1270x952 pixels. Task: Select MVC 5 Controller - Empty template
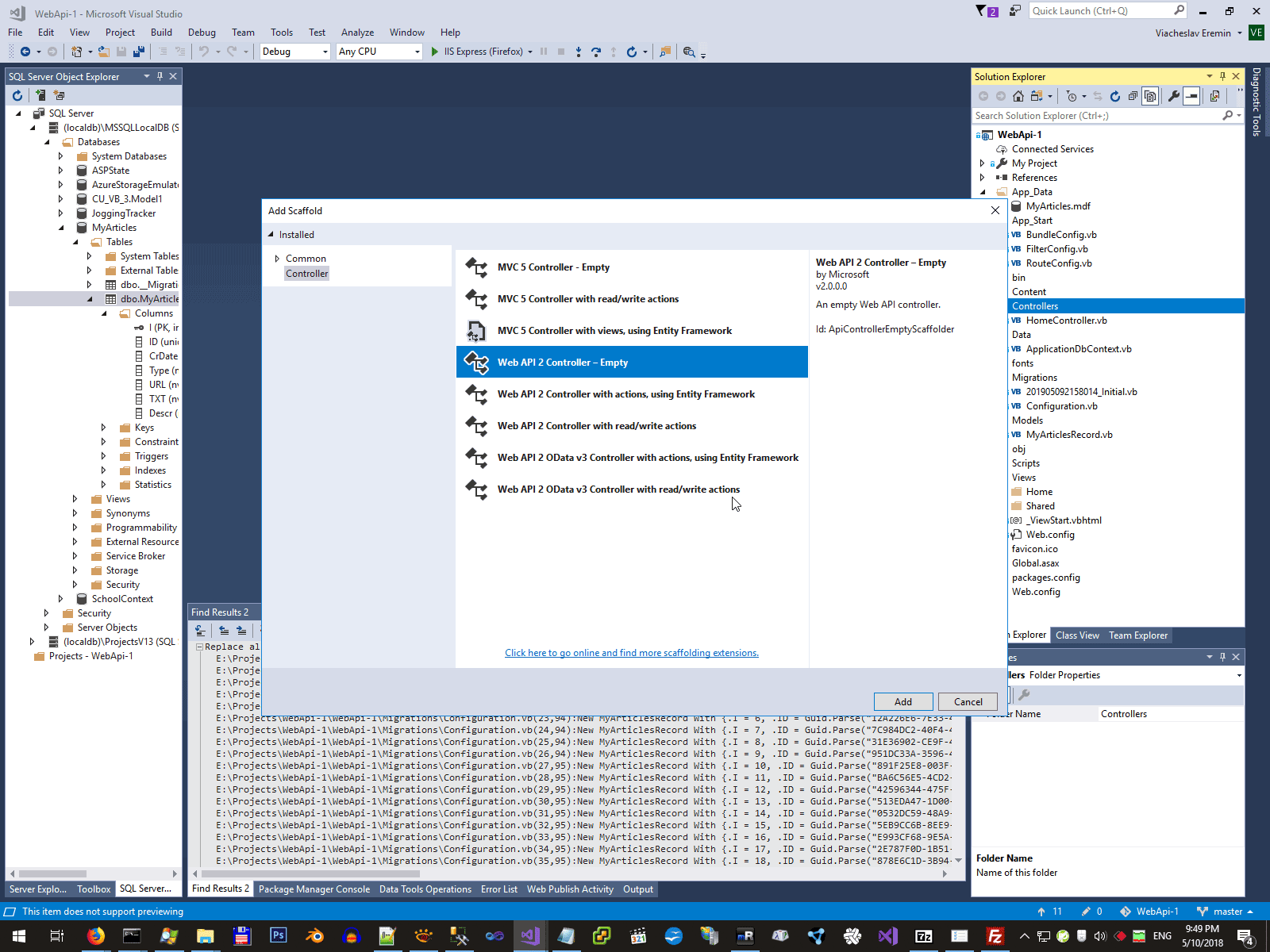coord(632,267)
